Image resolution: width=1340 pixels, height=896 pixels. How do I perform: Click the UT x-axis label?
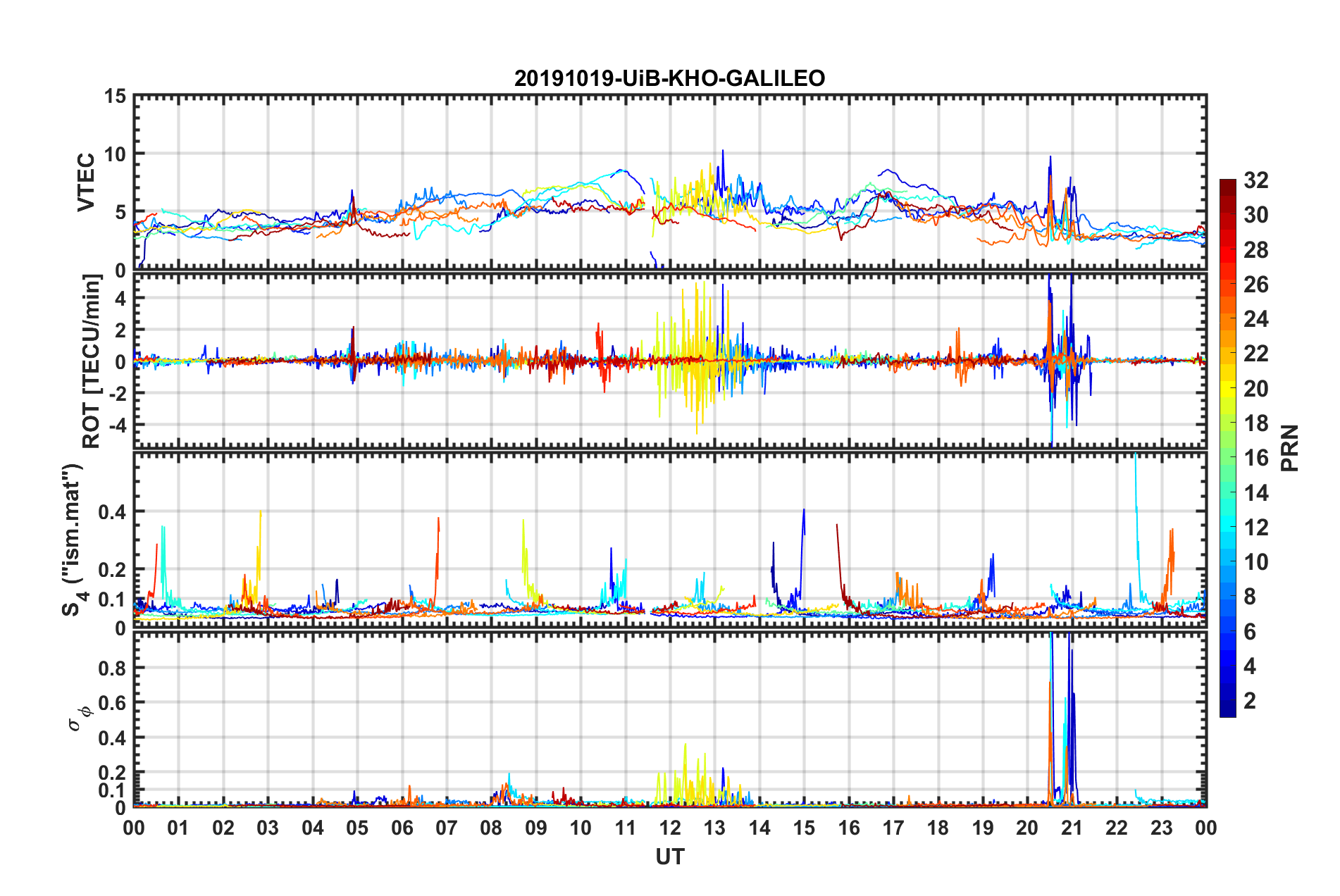670,857
